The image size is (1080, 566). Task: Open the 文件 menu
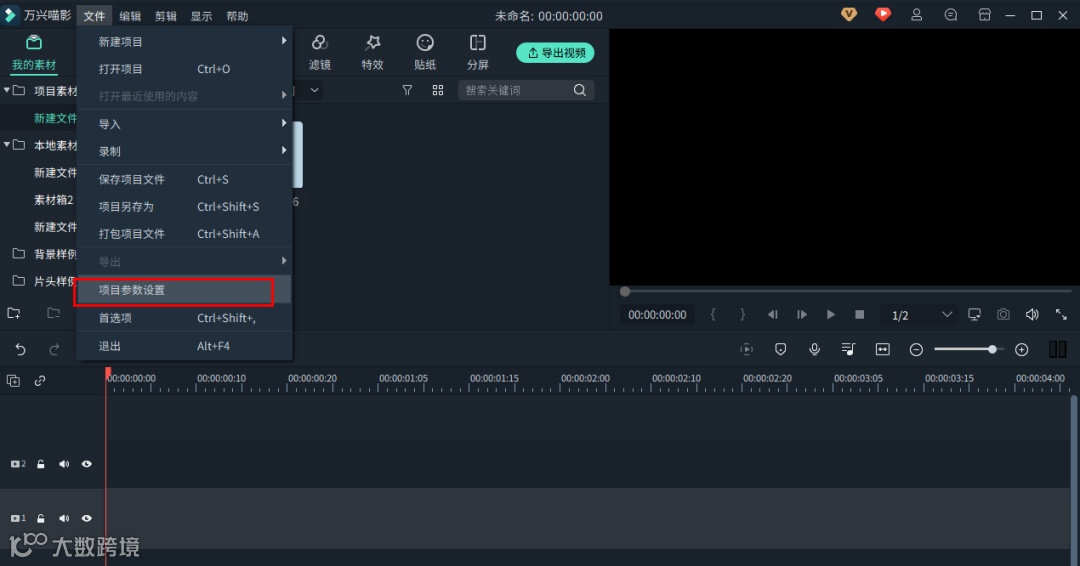[94, 16]
